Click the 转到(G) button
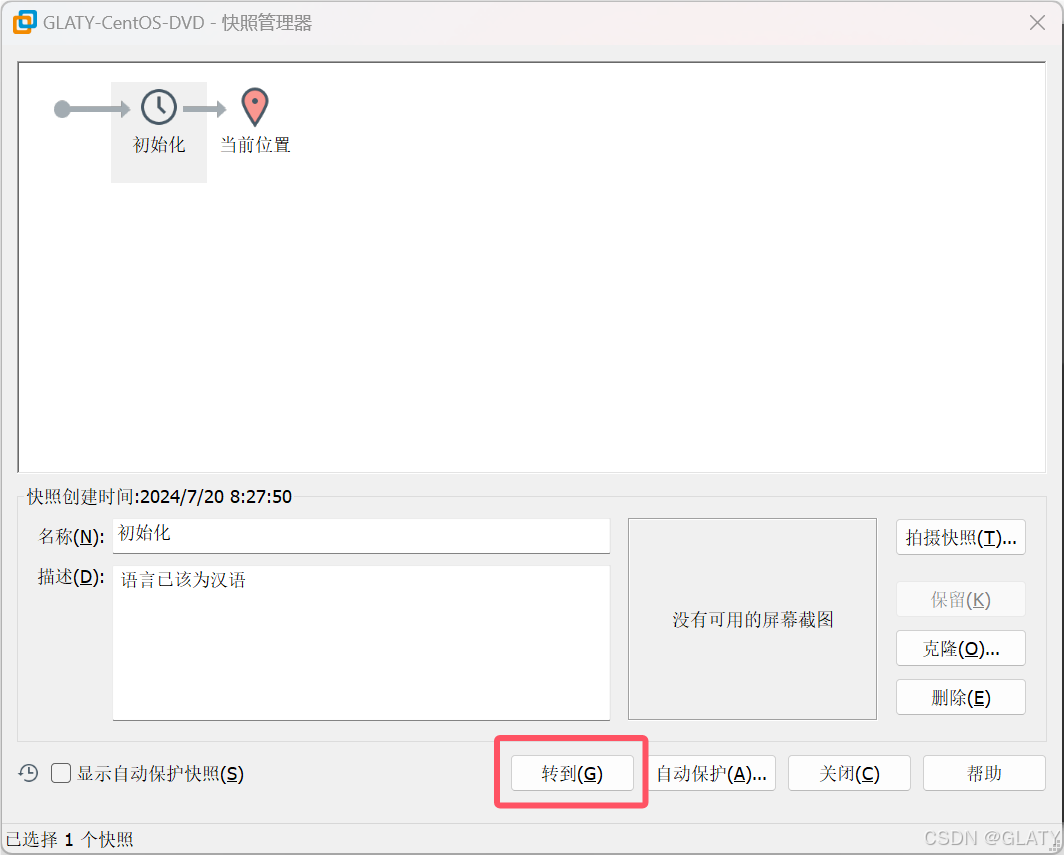The image size is (1064, 855). tap(572, 773)
